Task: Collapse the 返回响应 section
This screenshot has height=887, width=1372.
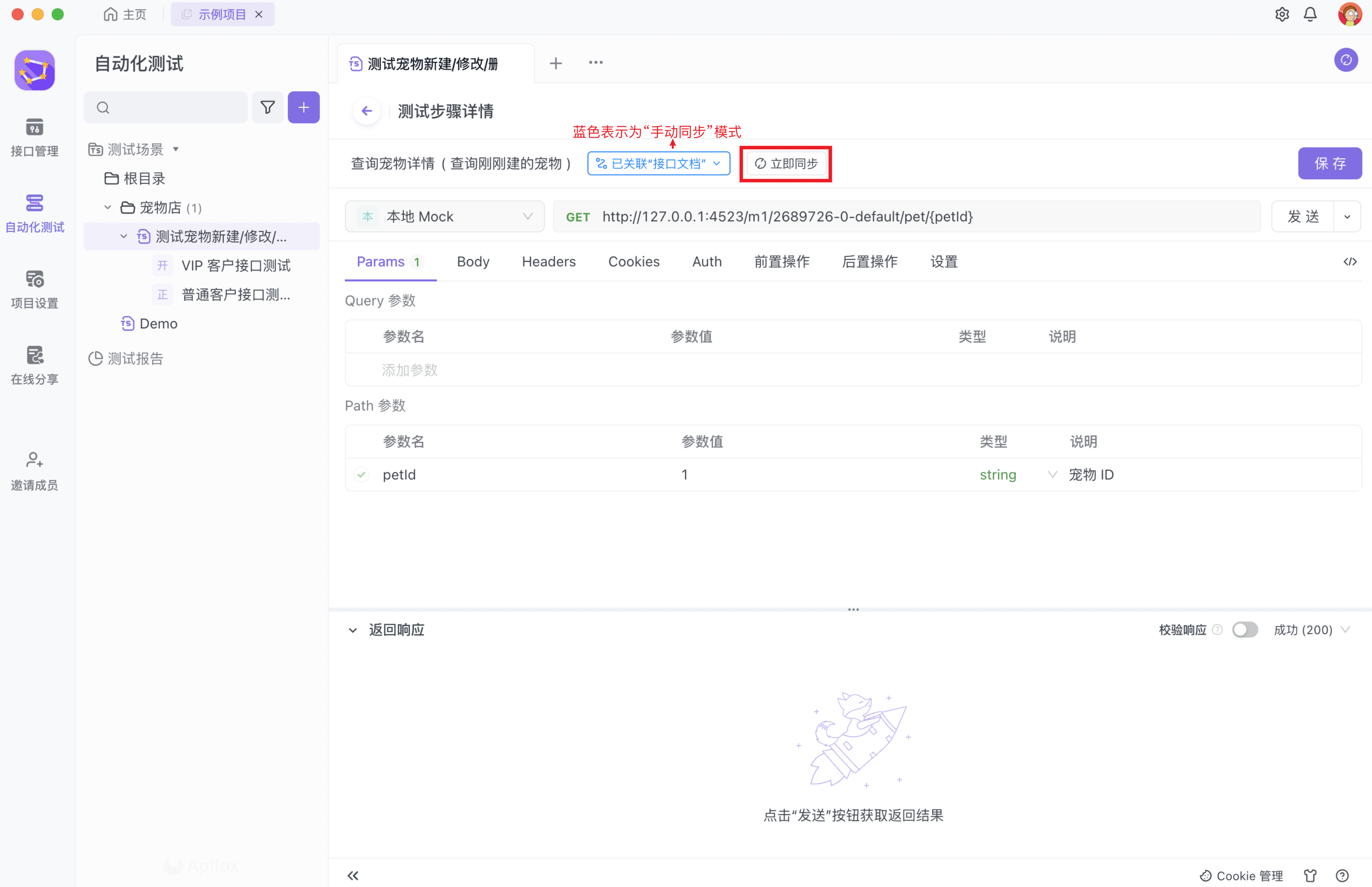Action: click(353, 630)
